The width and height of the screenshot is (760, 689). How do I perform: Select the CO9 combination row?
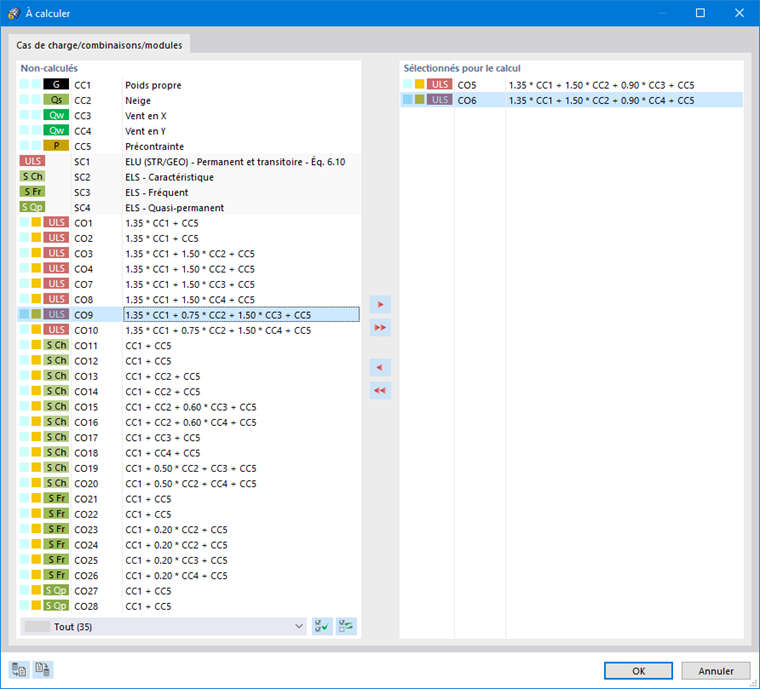coord(189,314)
